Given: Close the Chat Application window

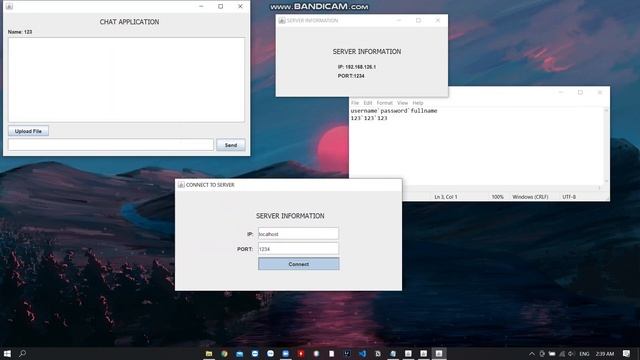Looking at the screenshot, I should coord(240,6).
